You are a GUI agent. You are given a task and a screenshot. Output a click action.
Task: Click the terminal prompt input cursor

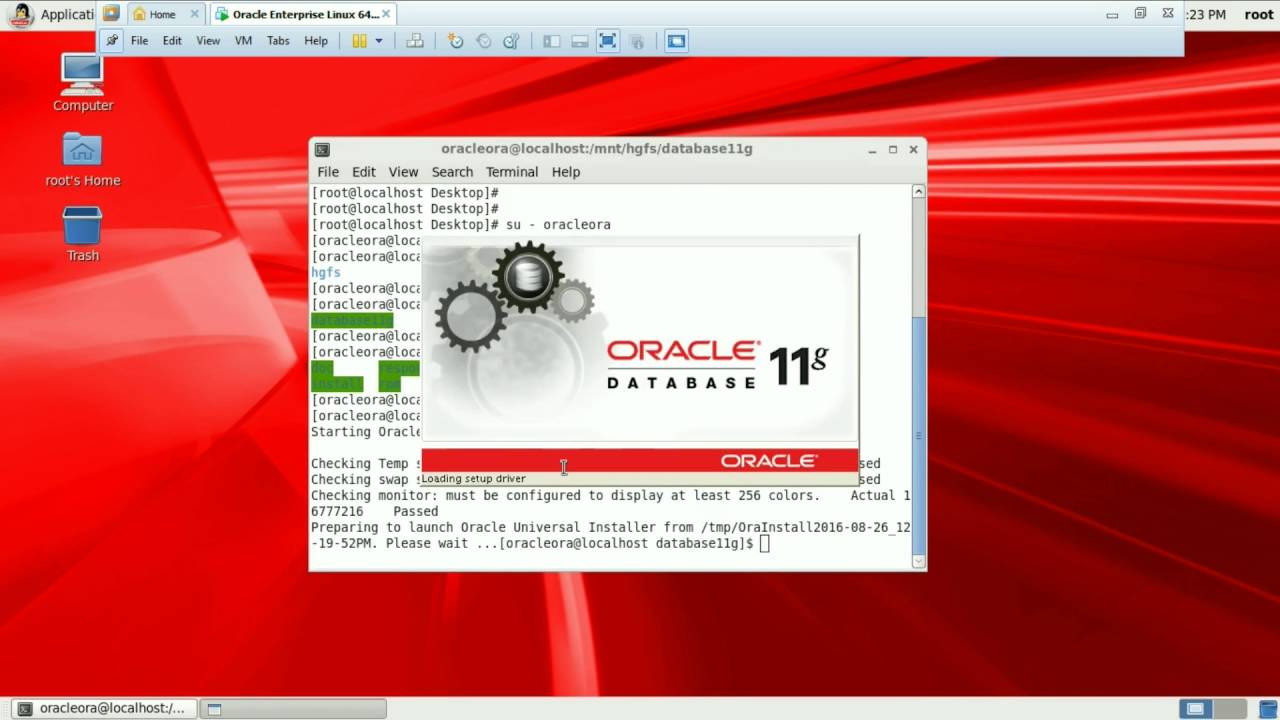click(x=765, y=543)
